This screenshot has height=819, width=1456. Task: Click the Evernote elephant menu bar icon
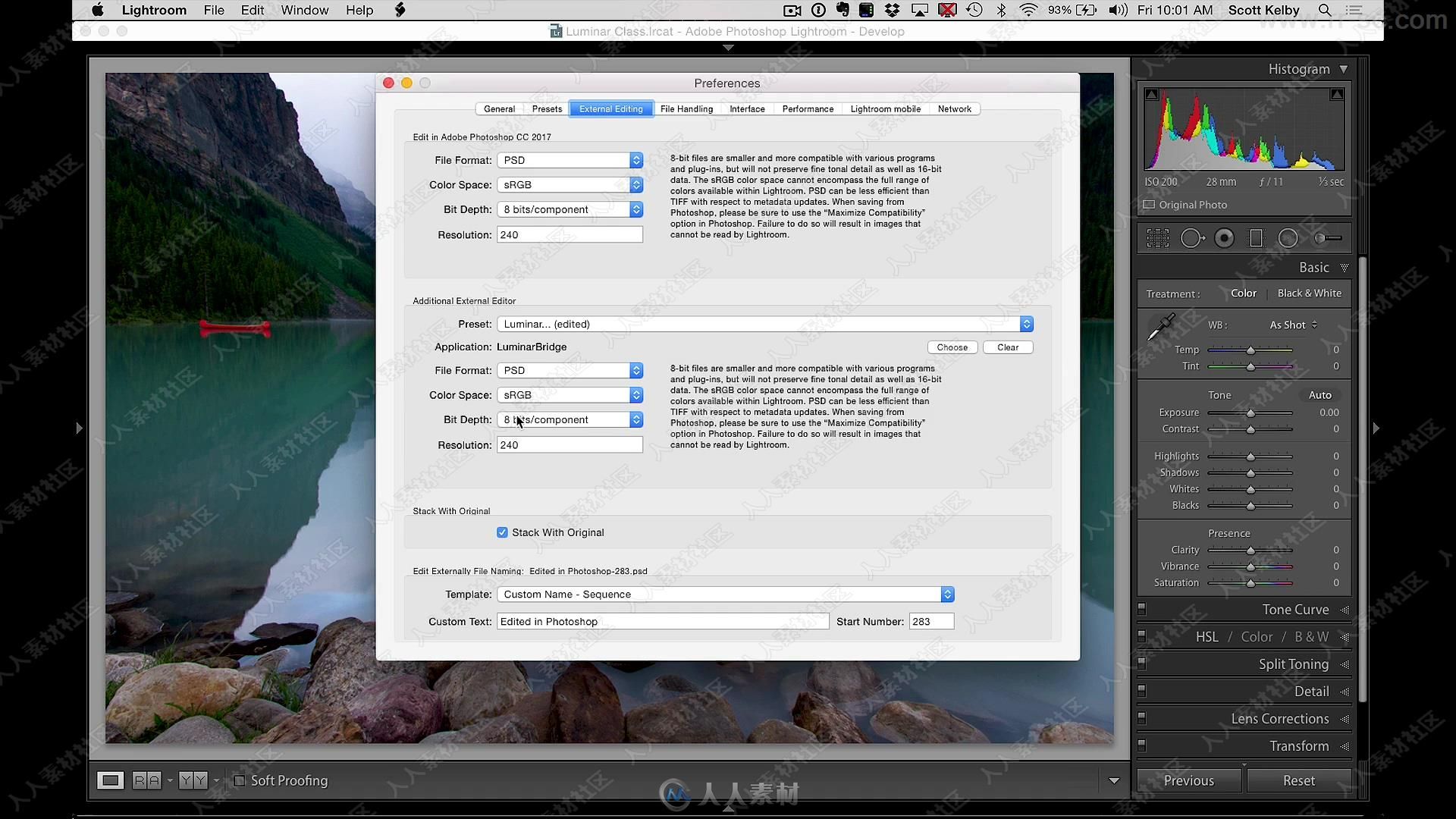(843, 10)
